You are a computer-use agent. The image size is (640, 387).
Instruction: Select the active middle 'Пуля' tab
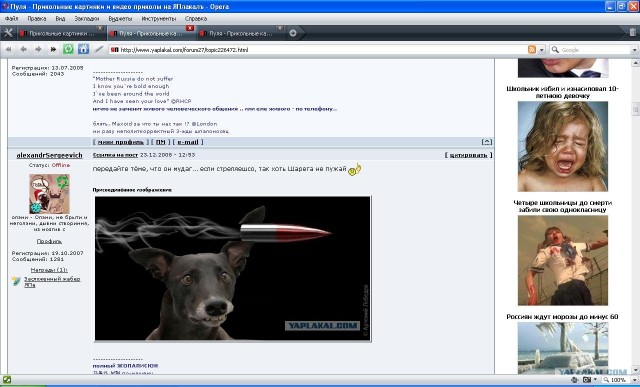pyautogui.click(x=151, y=33)
